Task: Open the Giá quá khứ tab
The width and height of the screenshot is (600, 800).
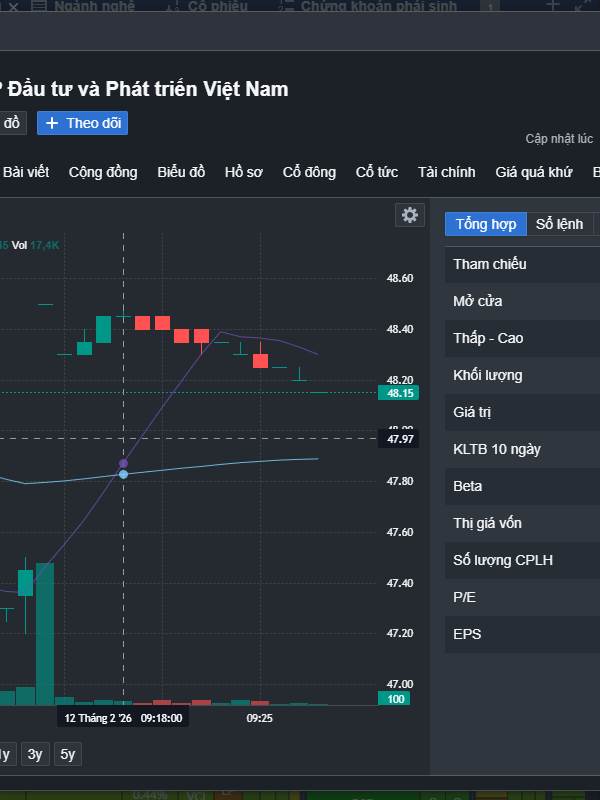Action: coord(534,172)
